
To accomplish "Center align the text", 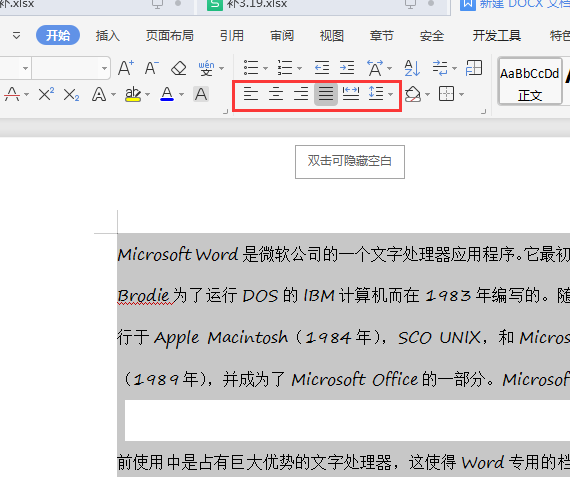I will pos(276,94).
